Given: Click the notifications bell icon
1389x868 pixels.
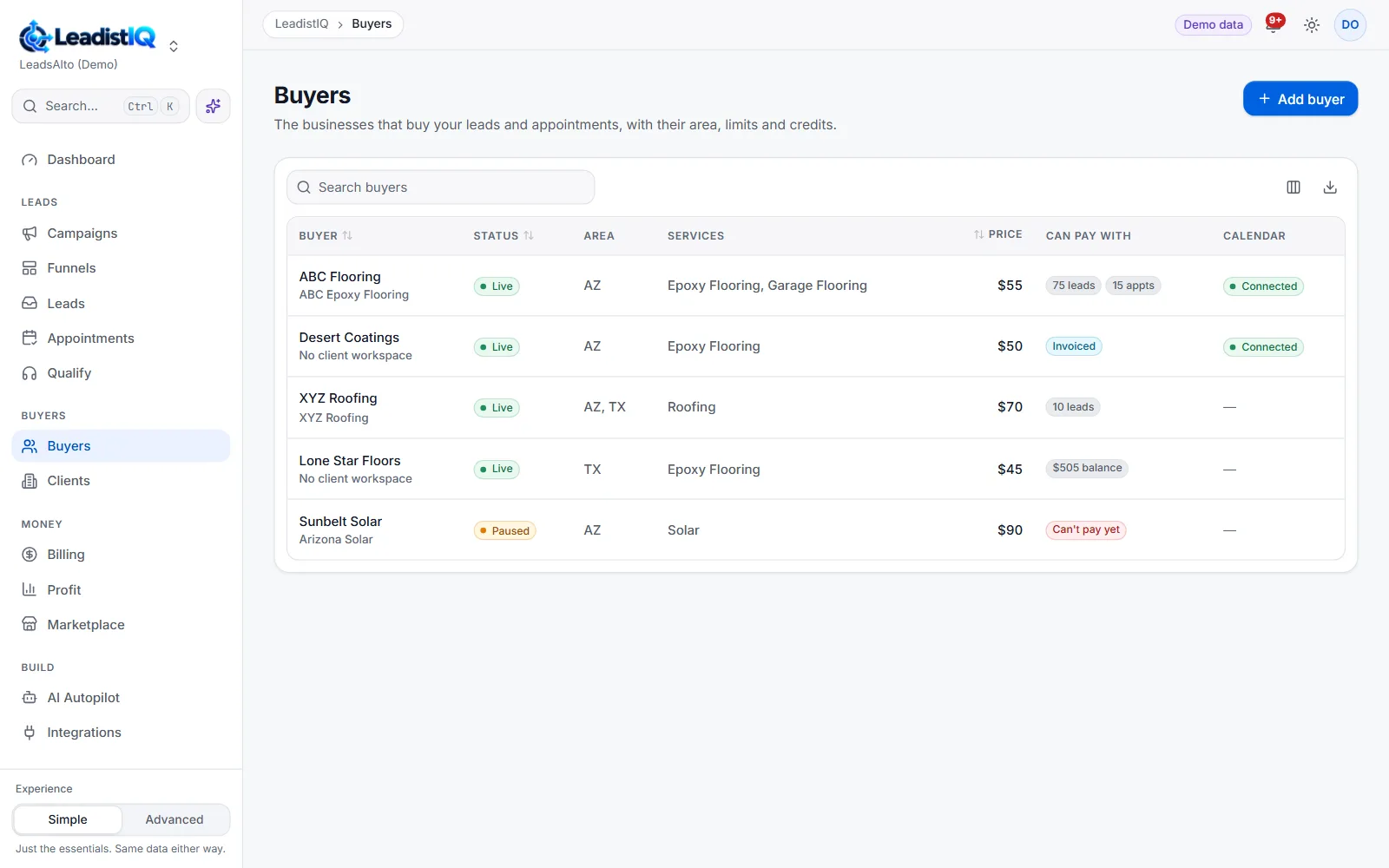Looking at the screenshot, I should [x=1273, y=24].
